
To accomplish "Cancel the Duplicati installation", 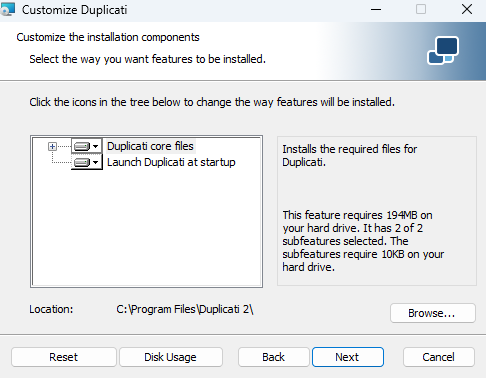I will click(x=439, y=357).
